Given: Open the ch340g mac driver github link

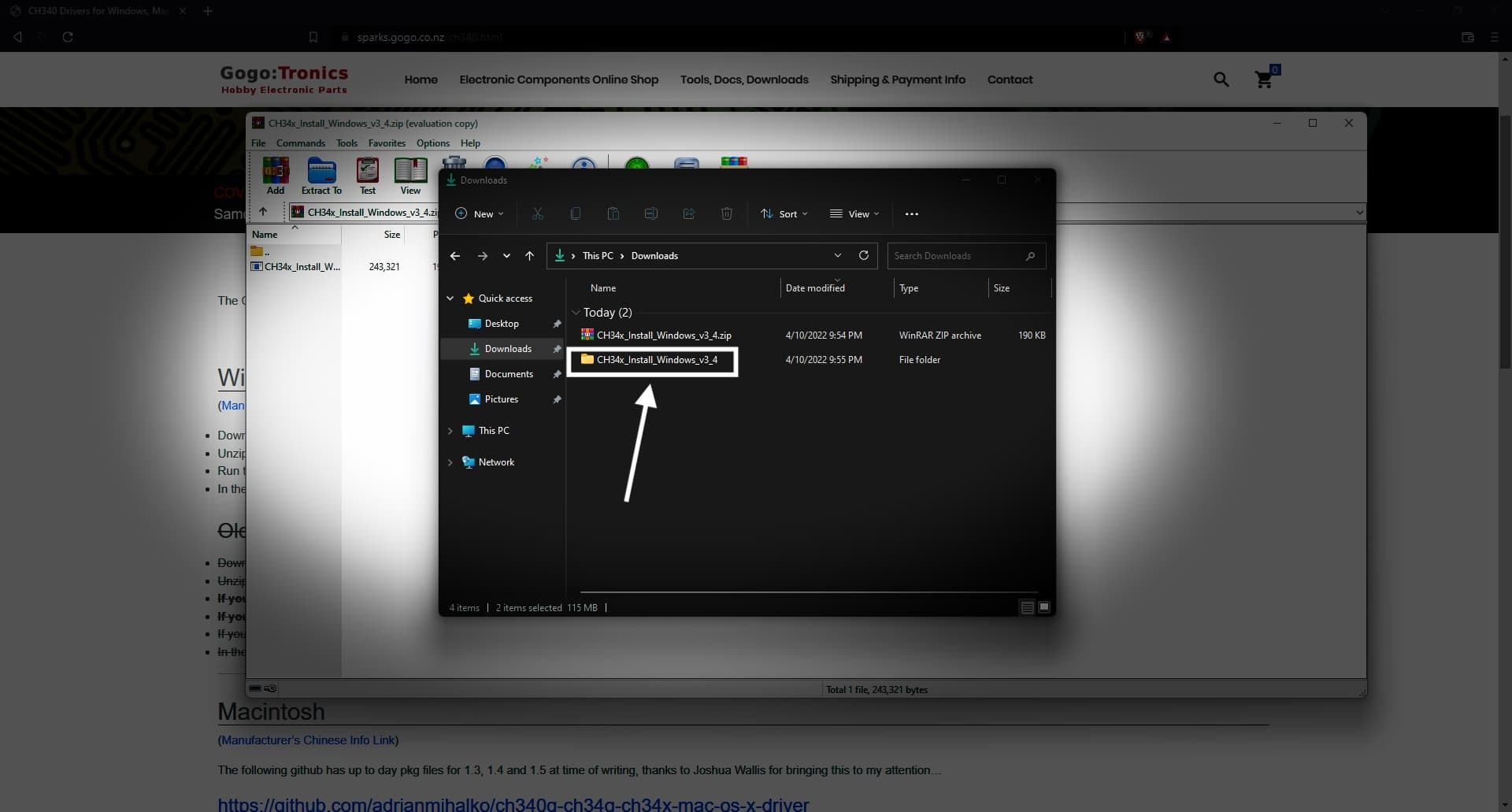Looking at the screenshot, I should tap(513, 804).
